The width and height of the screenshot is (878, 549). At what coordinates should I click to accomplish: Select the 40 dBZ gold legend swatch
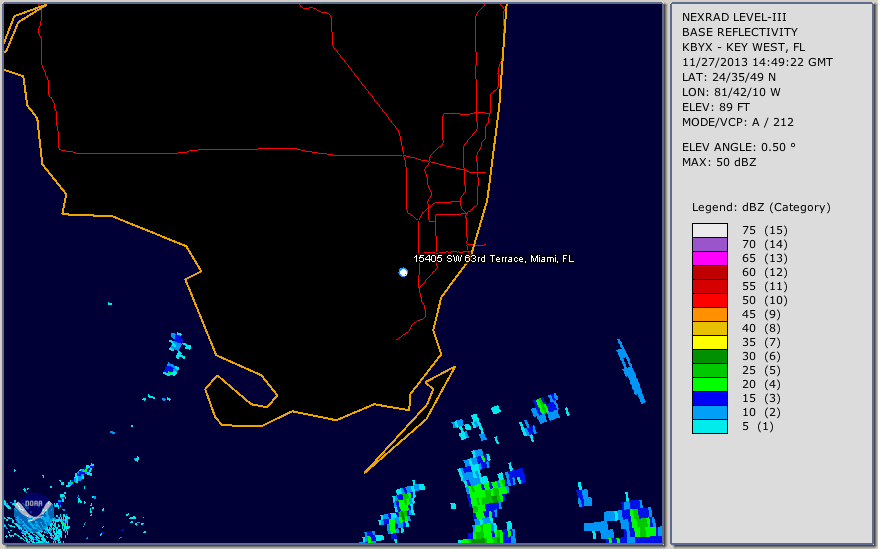[x=709, y=328]
